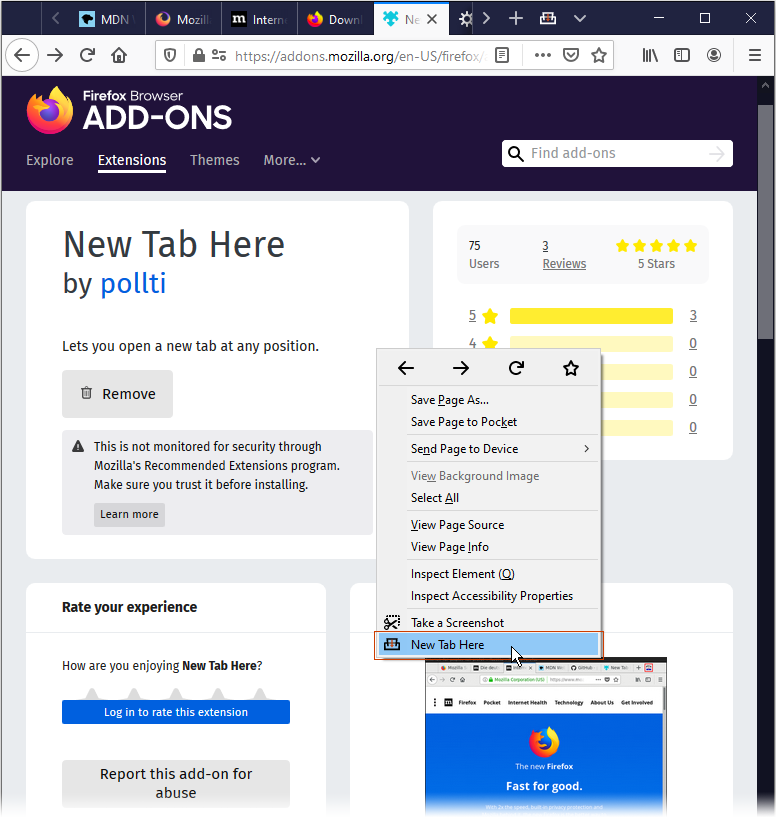Screen dimensions: 776x817
Task: Reload the page from the toolbar
Action: coord(87,55)
